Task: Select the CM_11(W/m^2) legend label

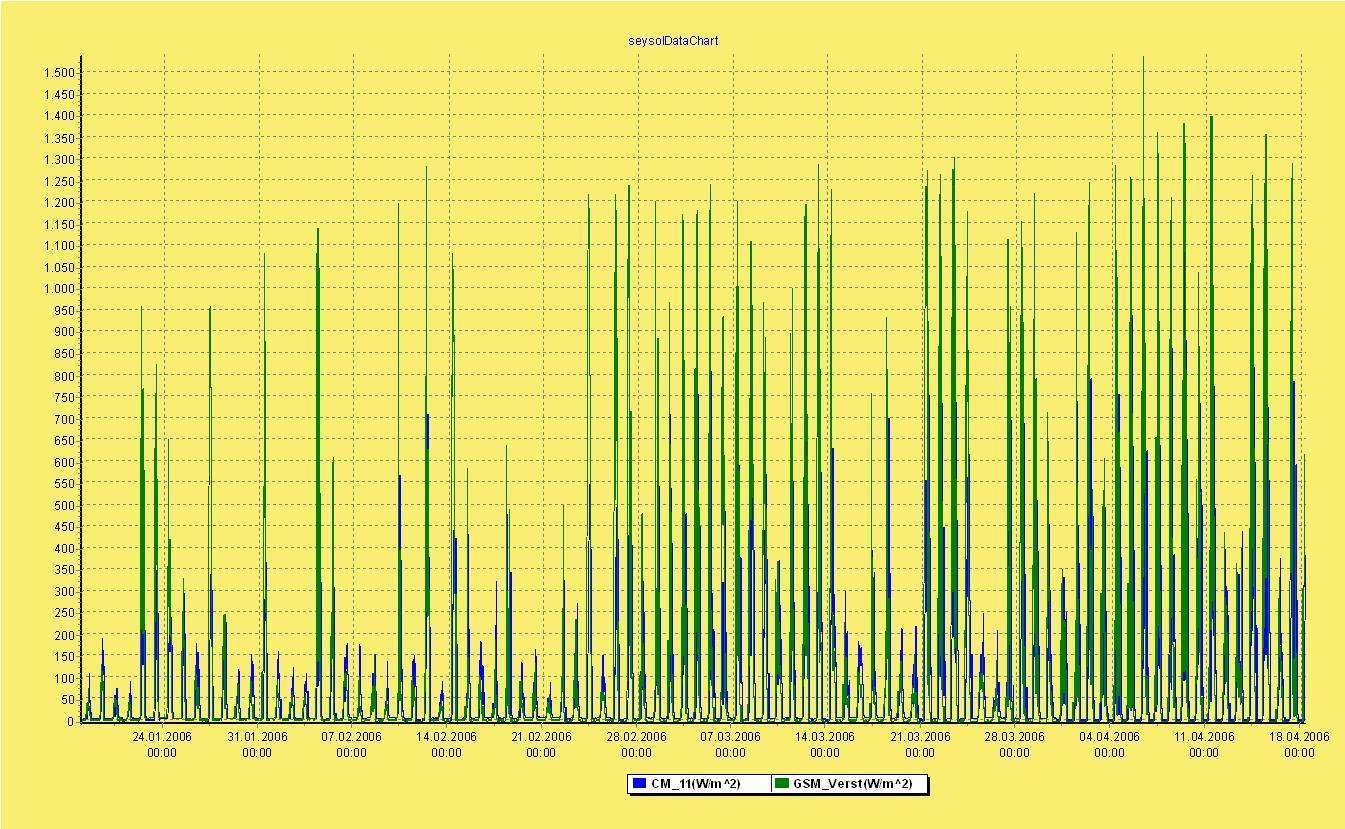Action: (x=695, y=784)
